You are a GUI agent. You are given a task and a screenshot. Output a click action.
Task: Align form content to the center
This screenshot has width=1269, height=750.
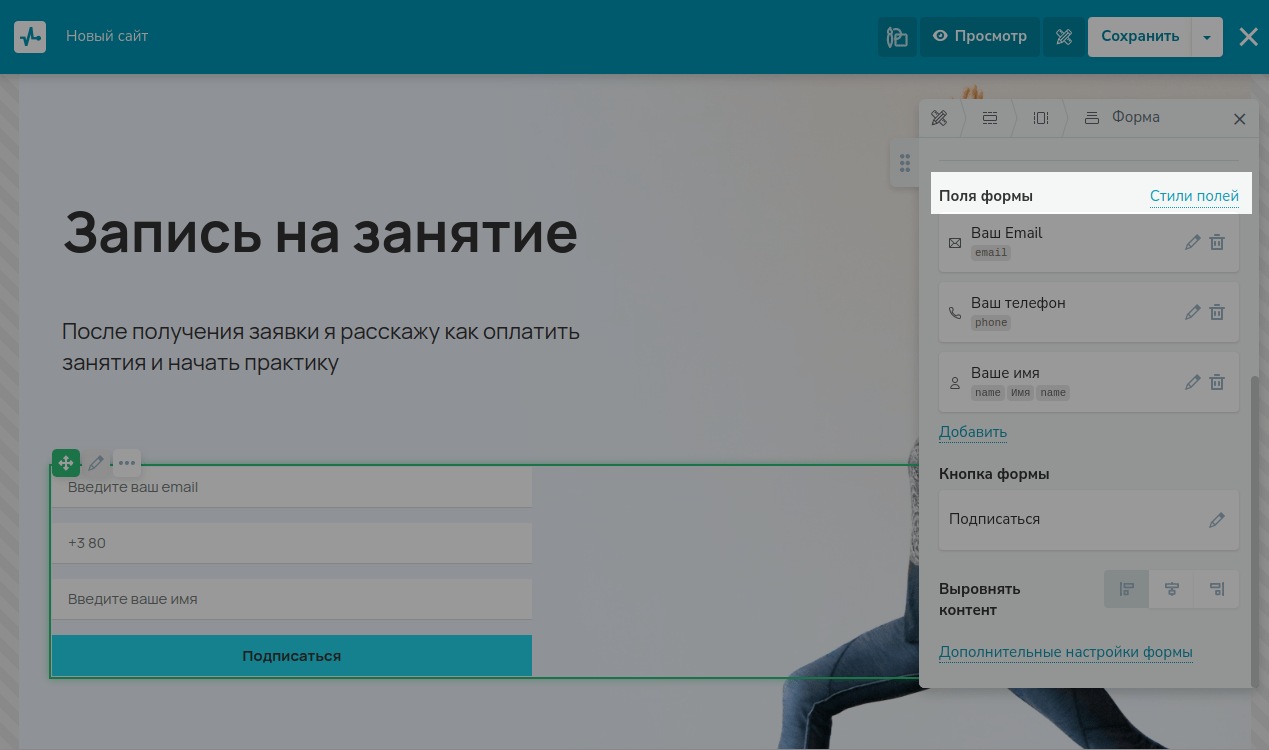tap(1172, 589)
